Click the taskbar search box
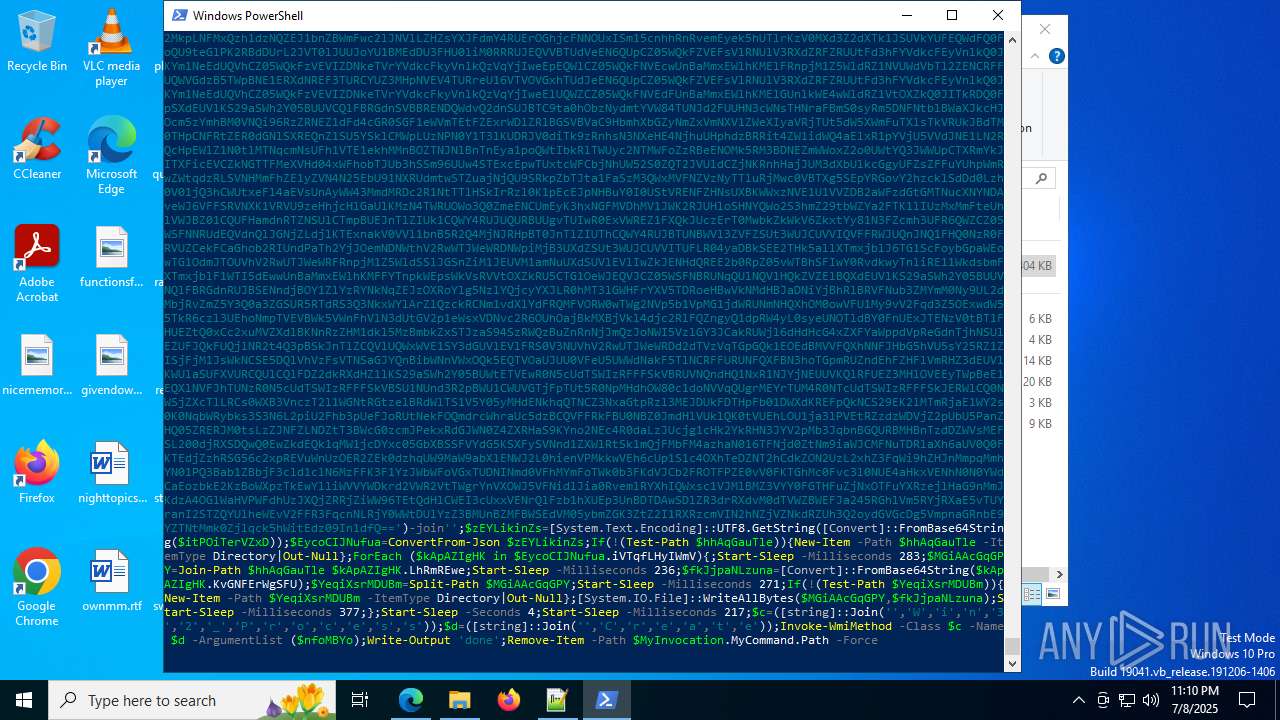The height and width of the screenshot is (720, 1280). [x=192, y=700]
